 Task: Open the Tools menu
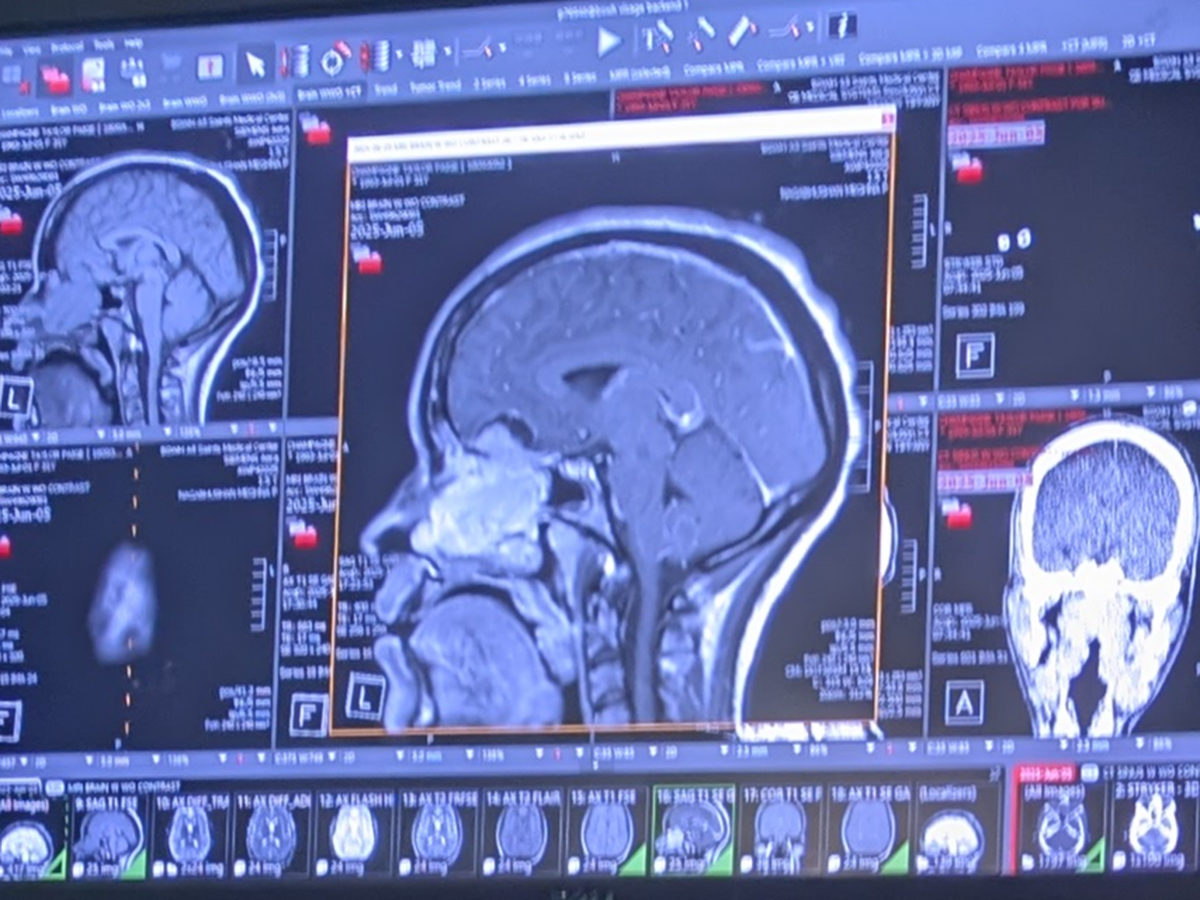(x=103, y=45)
